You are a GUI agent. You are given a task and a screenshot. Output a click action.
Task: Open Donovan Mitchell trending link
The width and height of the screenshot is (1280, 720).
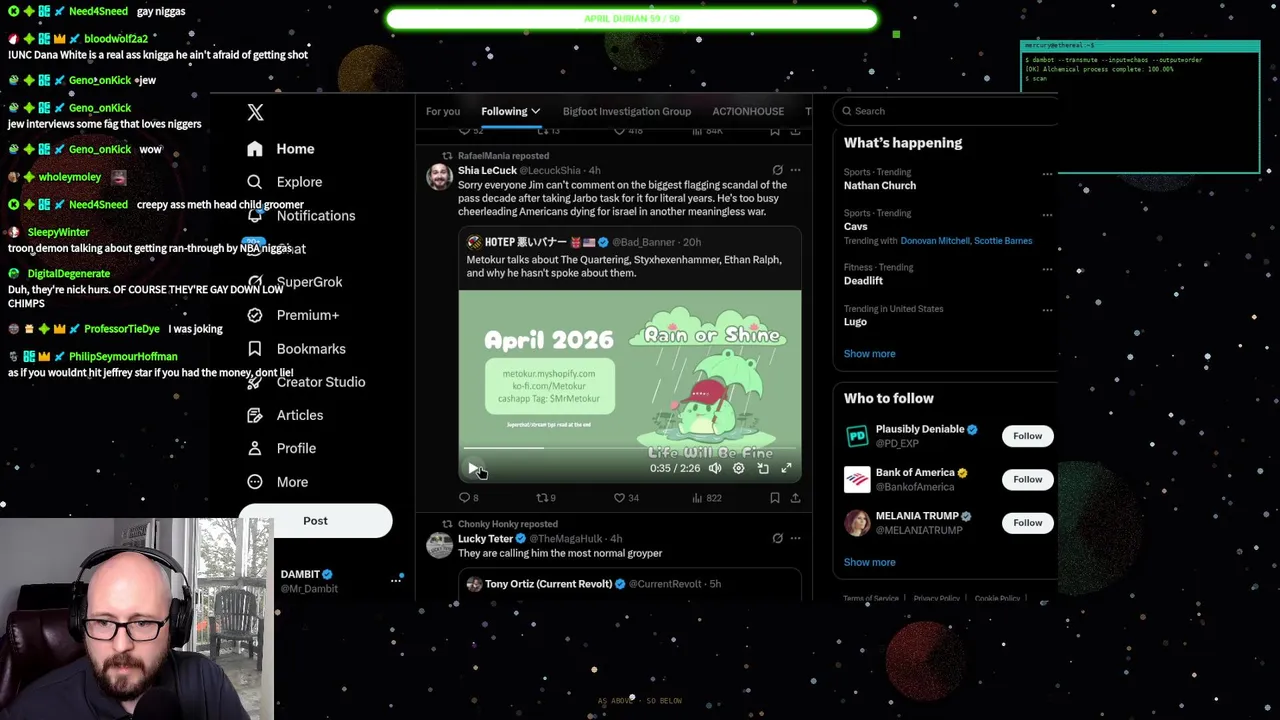934,241
